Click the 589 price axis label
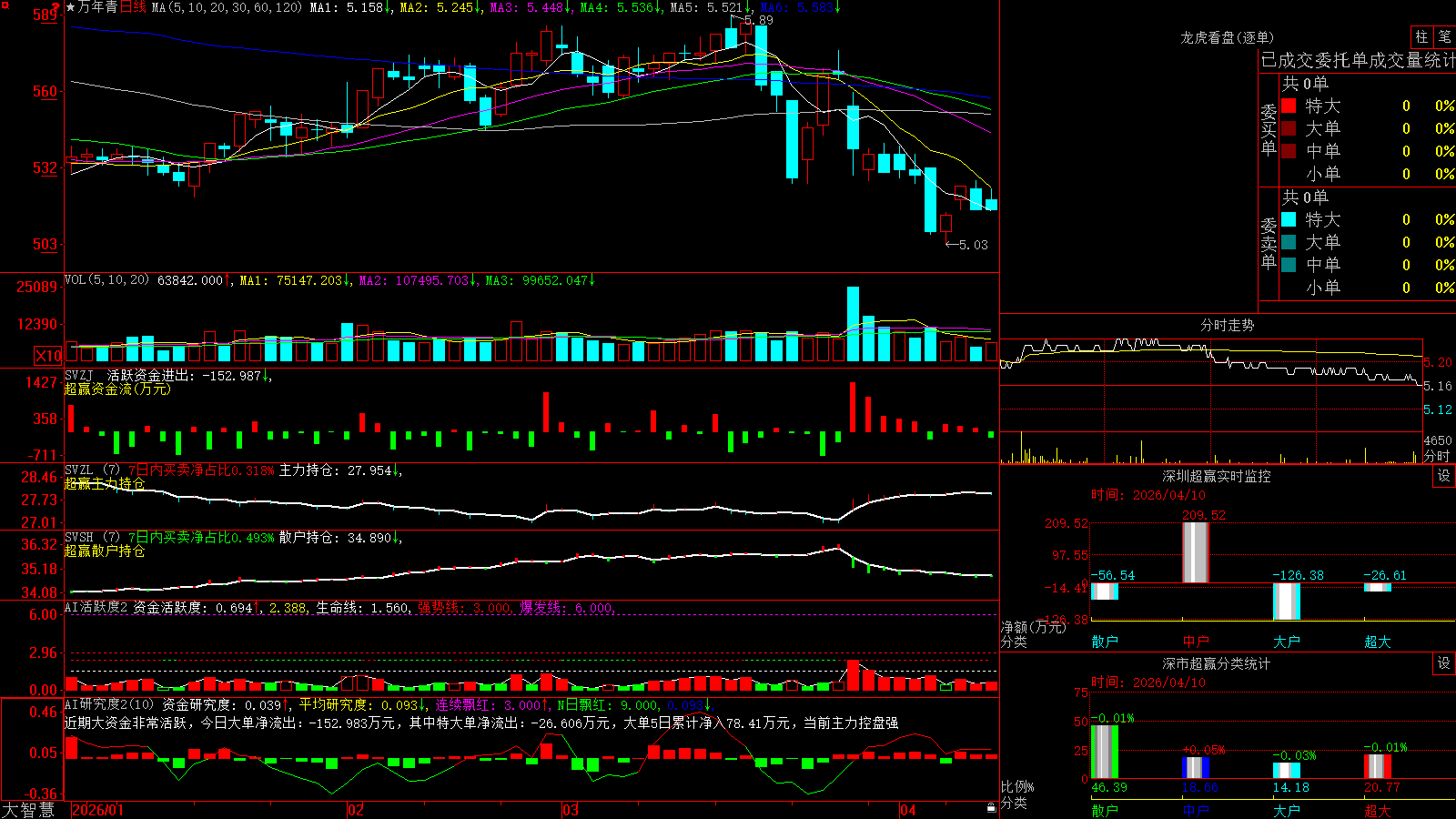 (45, 15)
